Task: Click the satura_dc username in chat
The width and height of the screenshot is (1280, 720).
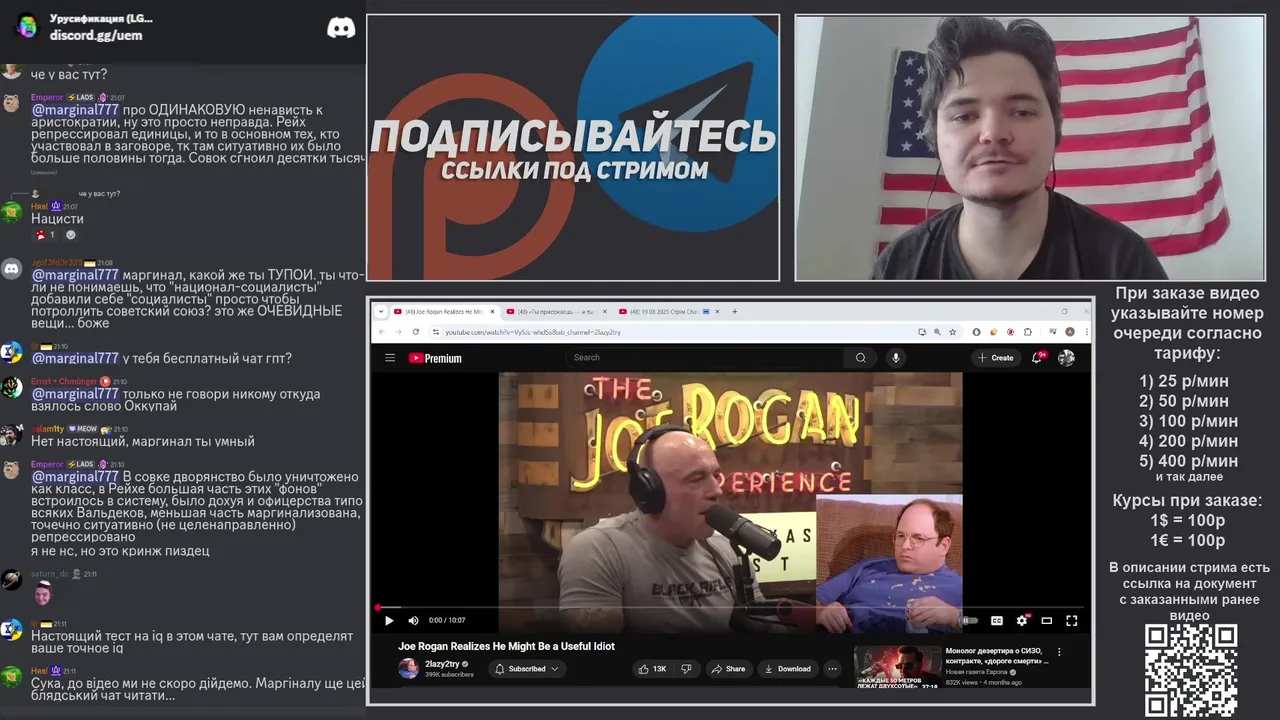Action: click(x=50, y=574)
